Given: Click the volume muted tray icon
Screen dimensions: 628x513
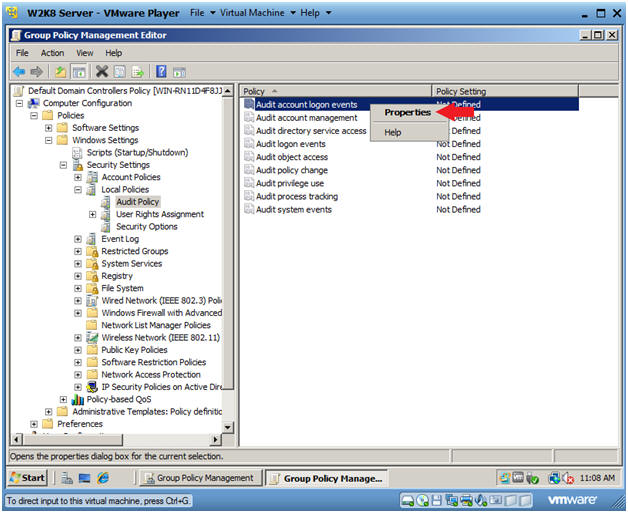Looking at the screenshot, I should (569, 478).
